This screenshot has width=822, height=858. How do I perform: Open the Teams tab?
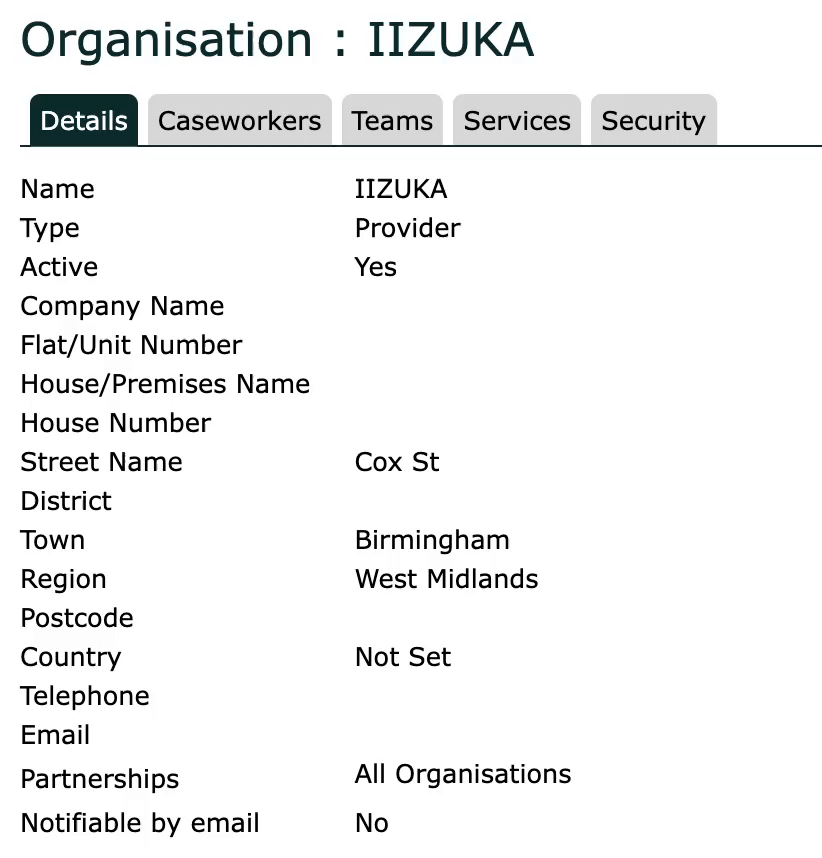pos(392,121)
